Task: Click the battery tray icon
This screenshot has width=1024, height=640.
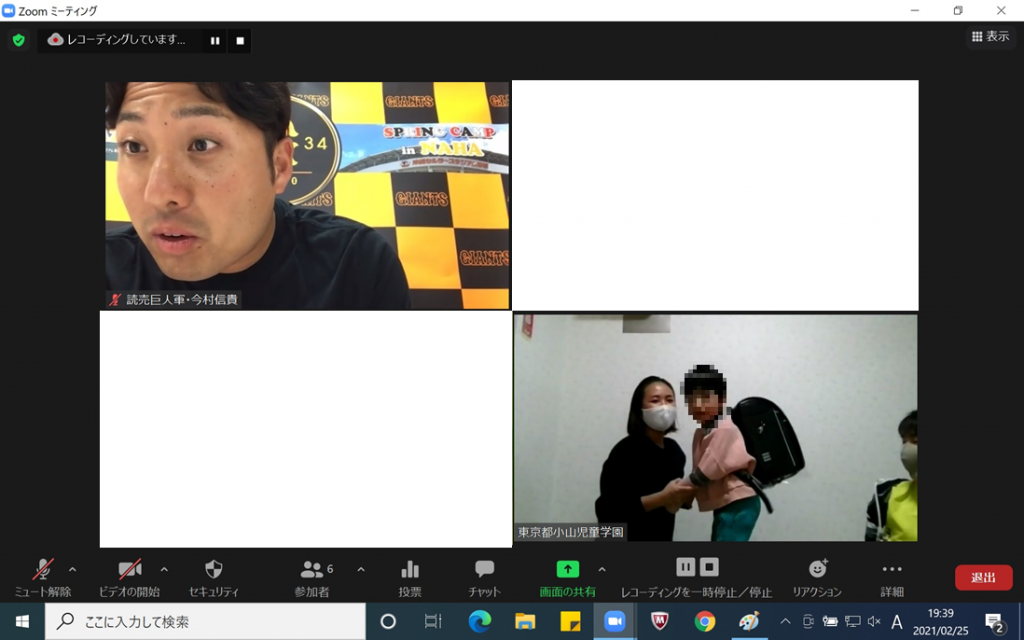Action: tap(830, 622)
